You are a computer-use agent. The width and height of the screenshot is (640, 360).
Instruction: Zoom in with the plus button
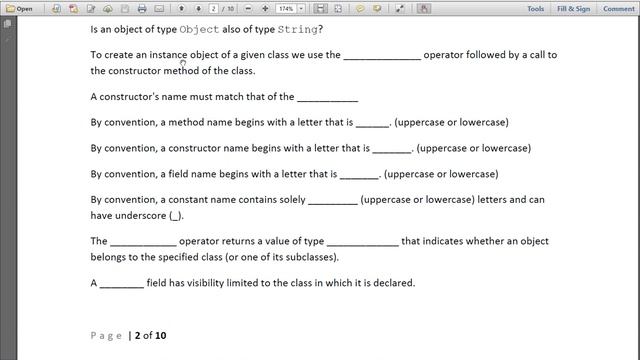[265, 9]
